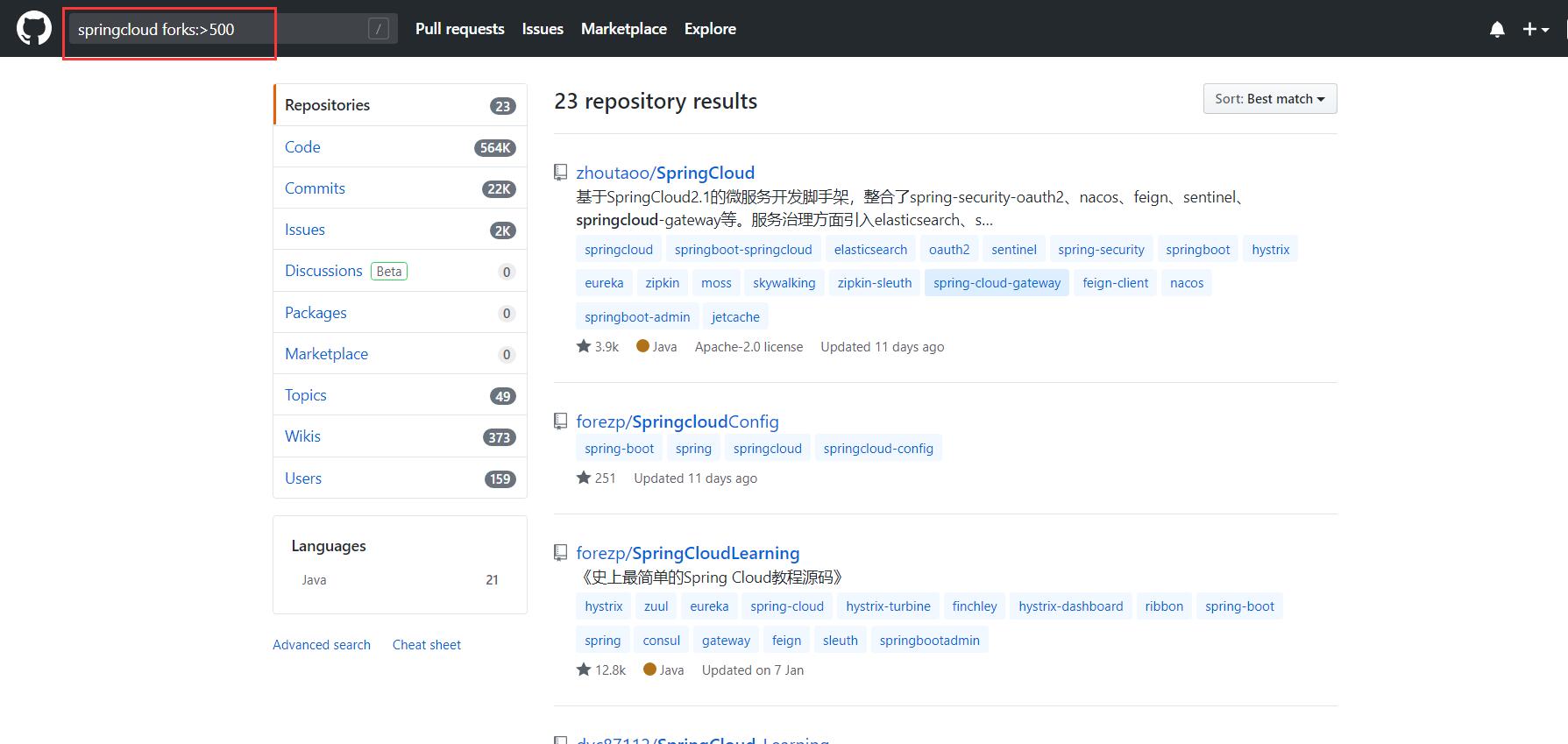The width and height of the screenshot is (1568, 744).
Task: Open Pull requests in top navigation
Action: [x=459, y=29]
